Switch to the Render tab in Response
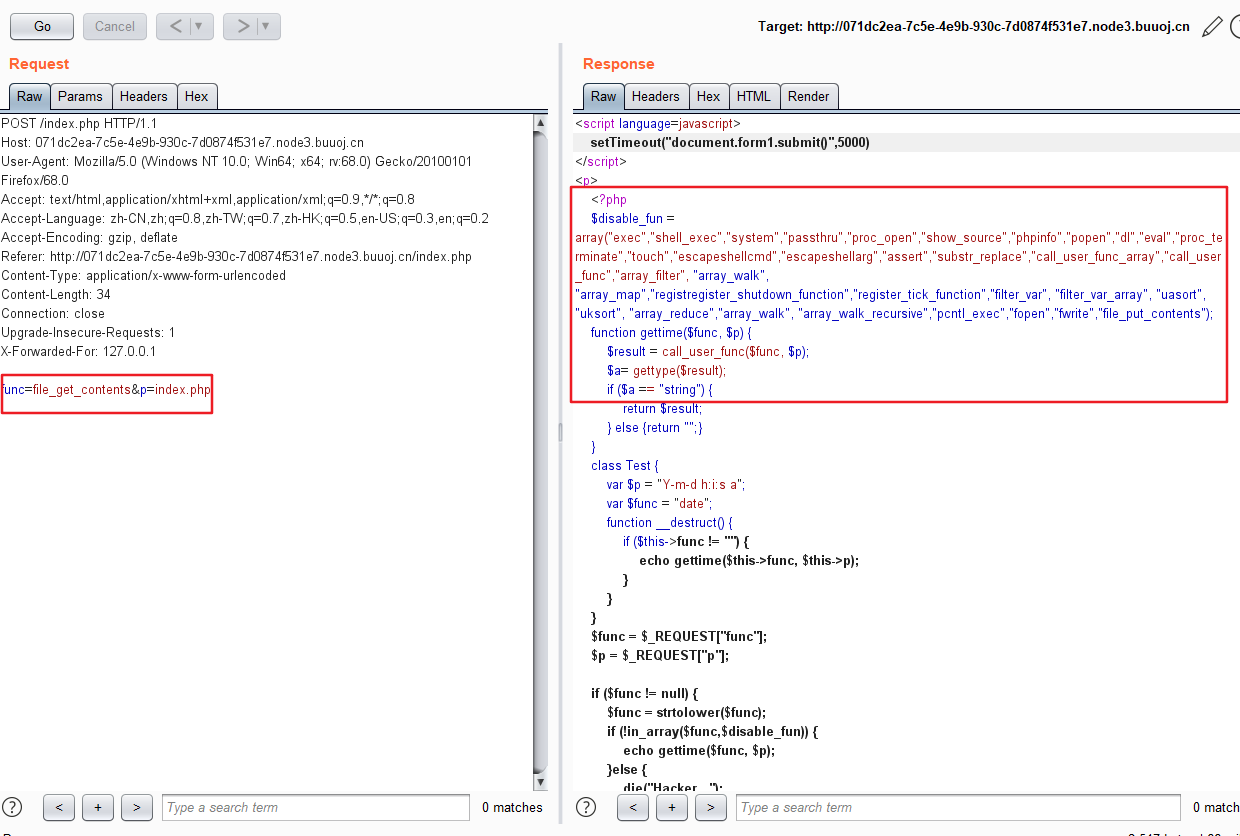 [809, 97]
